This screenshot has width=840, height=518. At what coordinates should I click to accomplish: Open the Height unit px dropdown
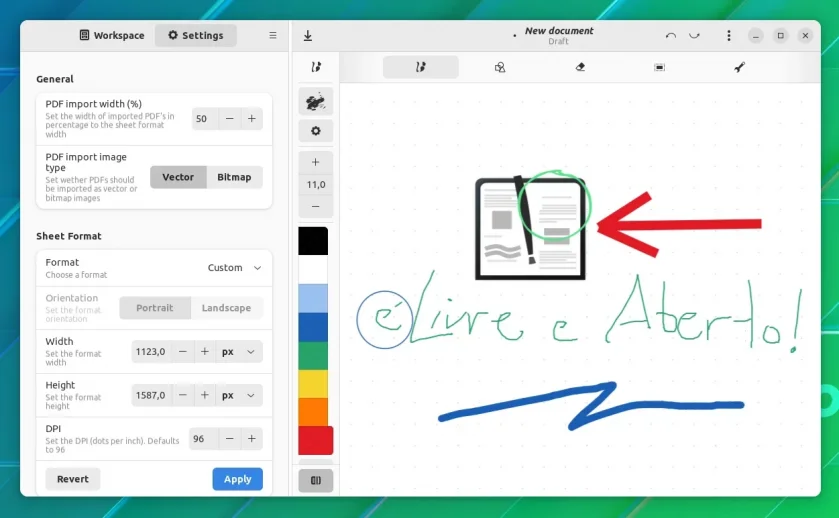[238, 395]
